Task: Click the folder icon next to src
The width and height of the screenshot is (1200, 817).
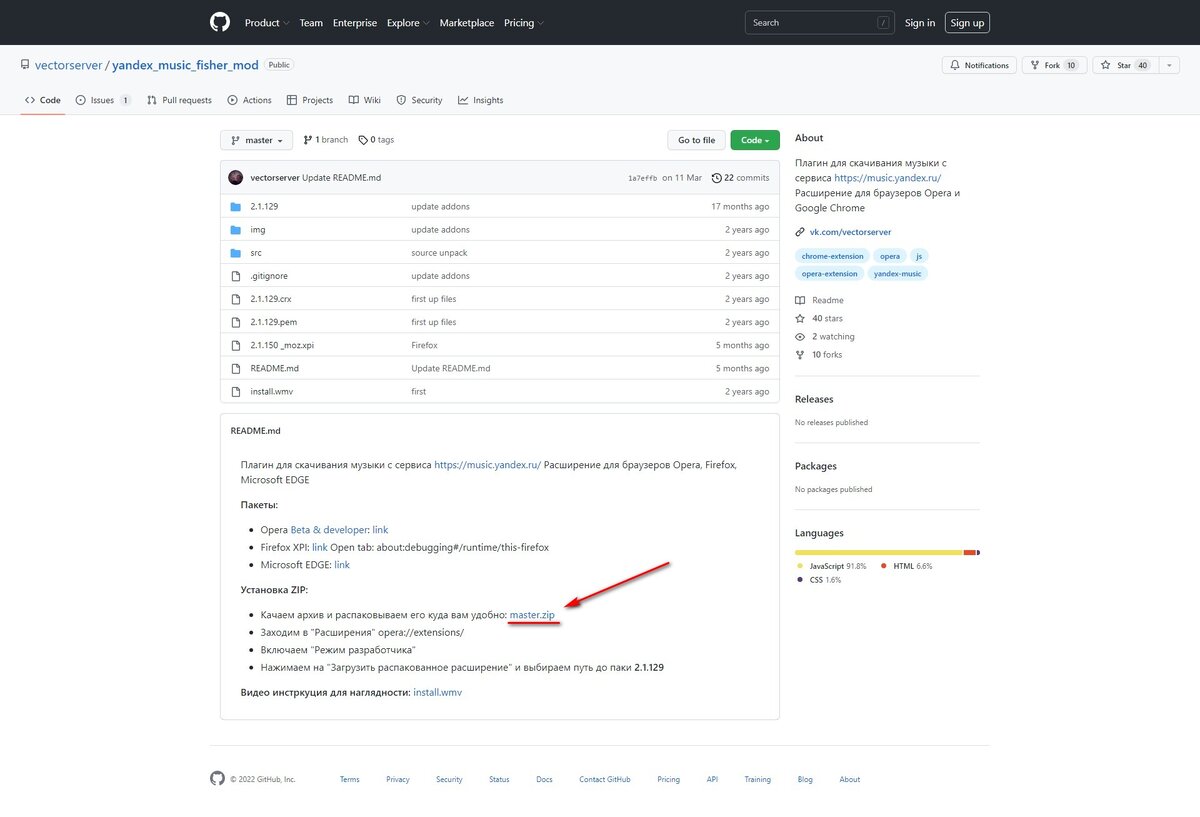Action: [x=236, y=253]
